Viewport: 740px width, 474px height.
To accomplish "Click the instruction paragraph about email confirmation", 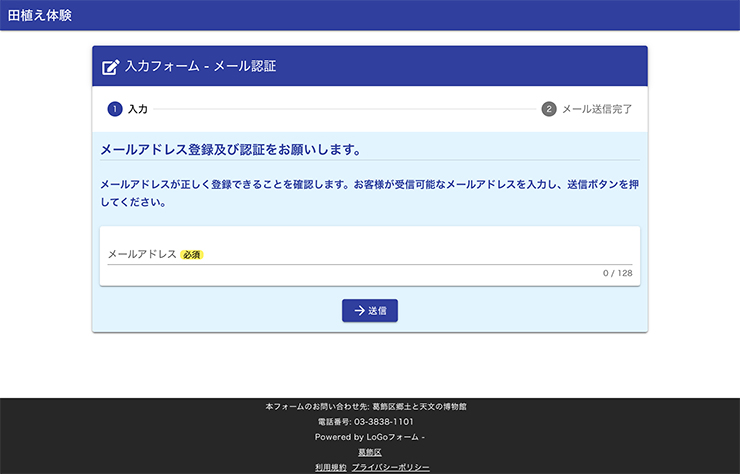I will [369, 193].
